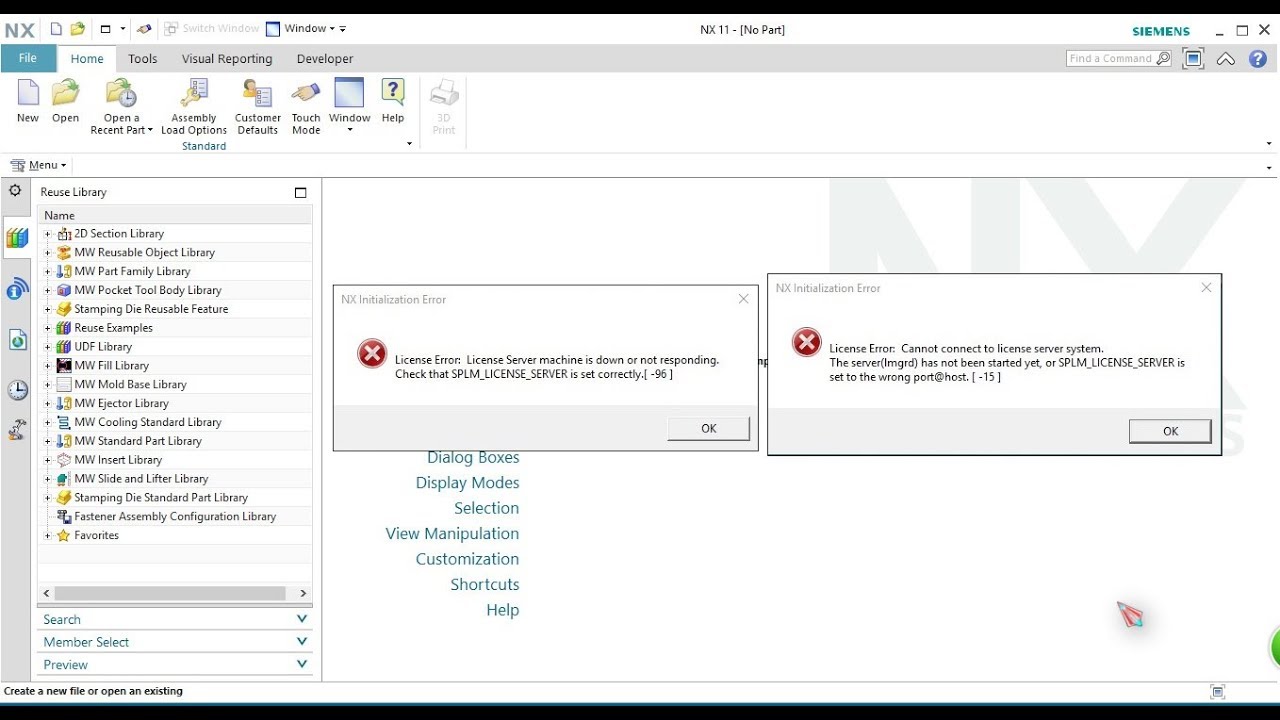Screen dimensions: 1280x720
Task: Open the Menu dropdown
Action: [38, 165]
